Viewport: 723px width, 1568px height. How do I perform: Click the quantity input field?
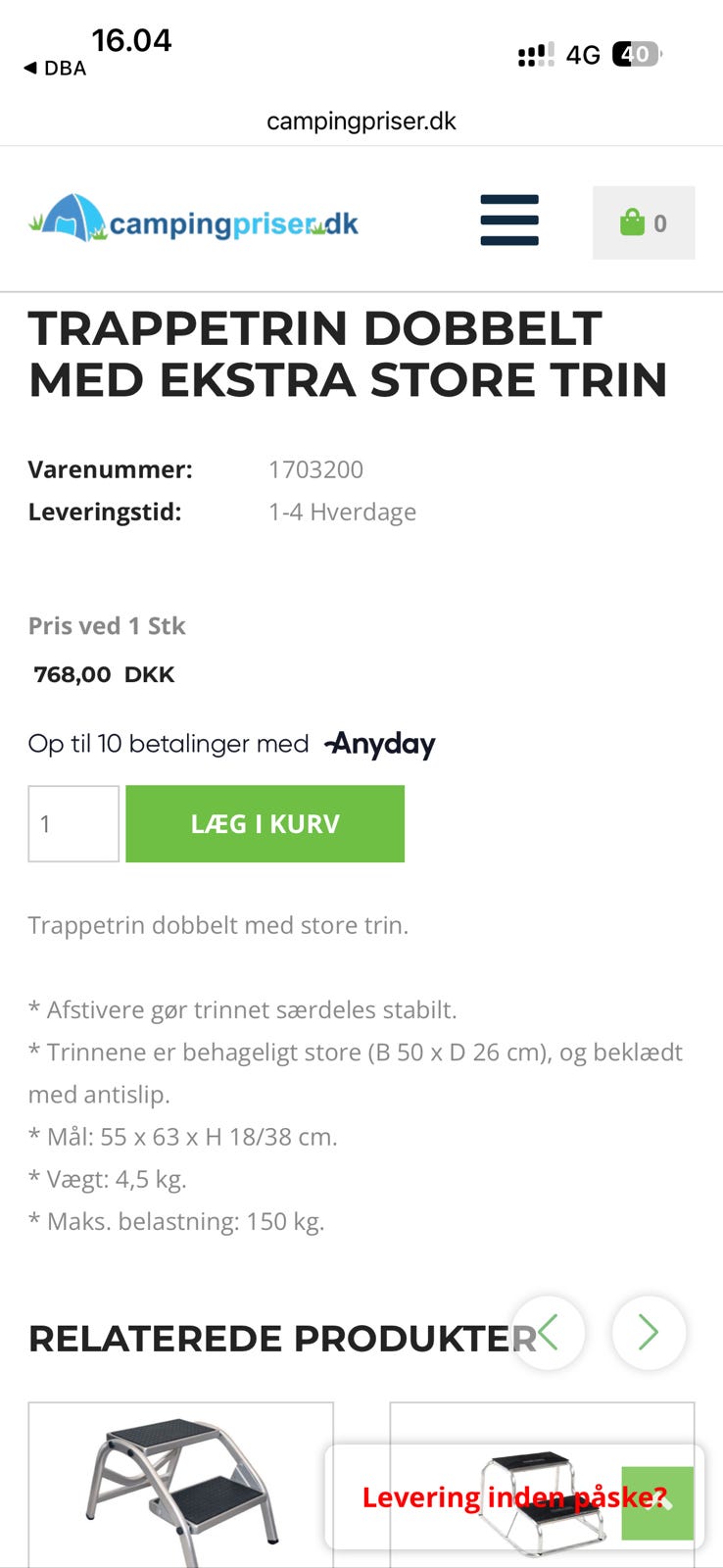point(73,823)
